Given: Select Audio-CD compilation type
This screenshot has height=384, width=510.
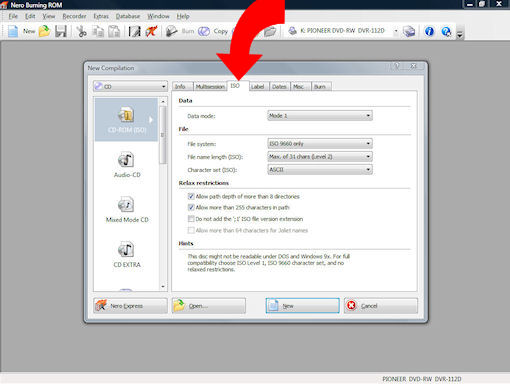Looking at the screenshot, I should (127, 165).
